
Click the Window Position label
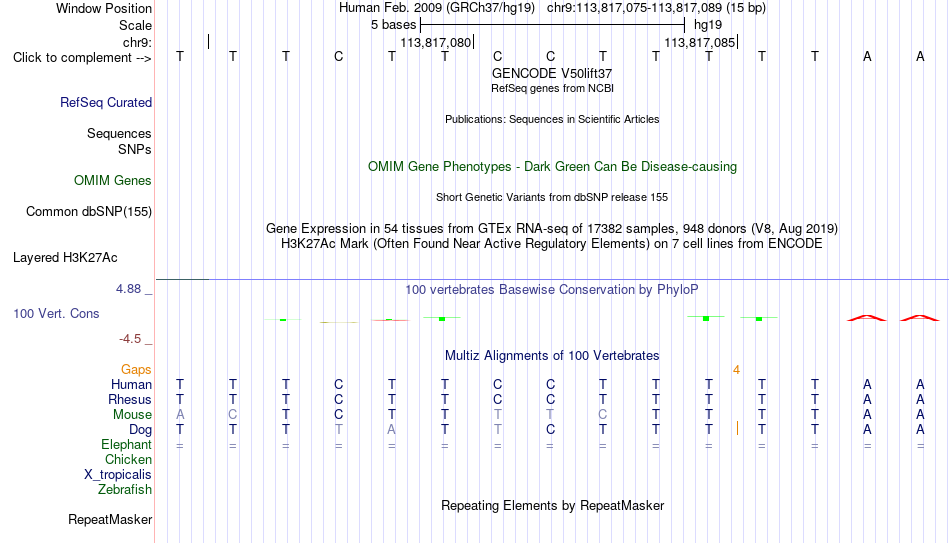click(104, 8)
